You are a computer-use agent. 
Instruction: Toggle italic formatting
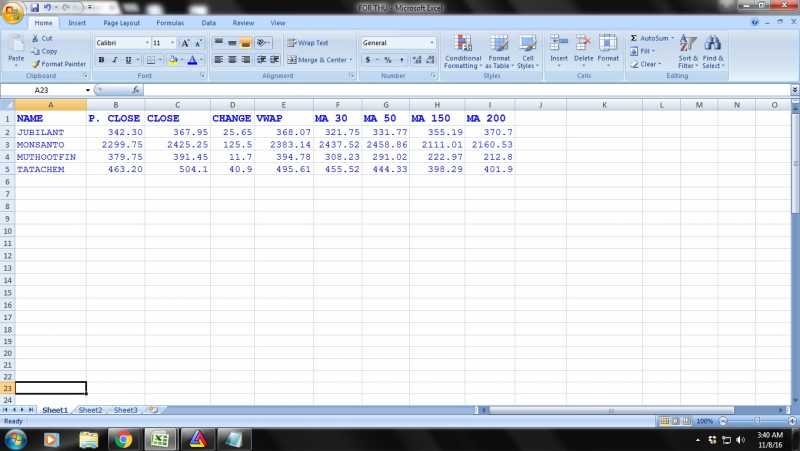click(x=115, y=60)
